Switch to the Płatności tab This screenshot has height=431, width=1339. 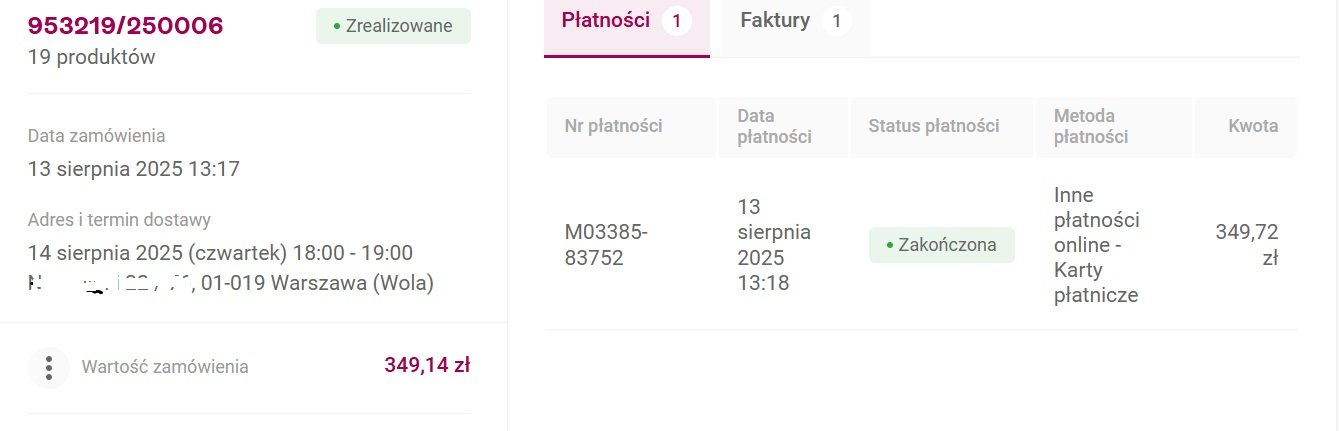click(x=627, y=28)
